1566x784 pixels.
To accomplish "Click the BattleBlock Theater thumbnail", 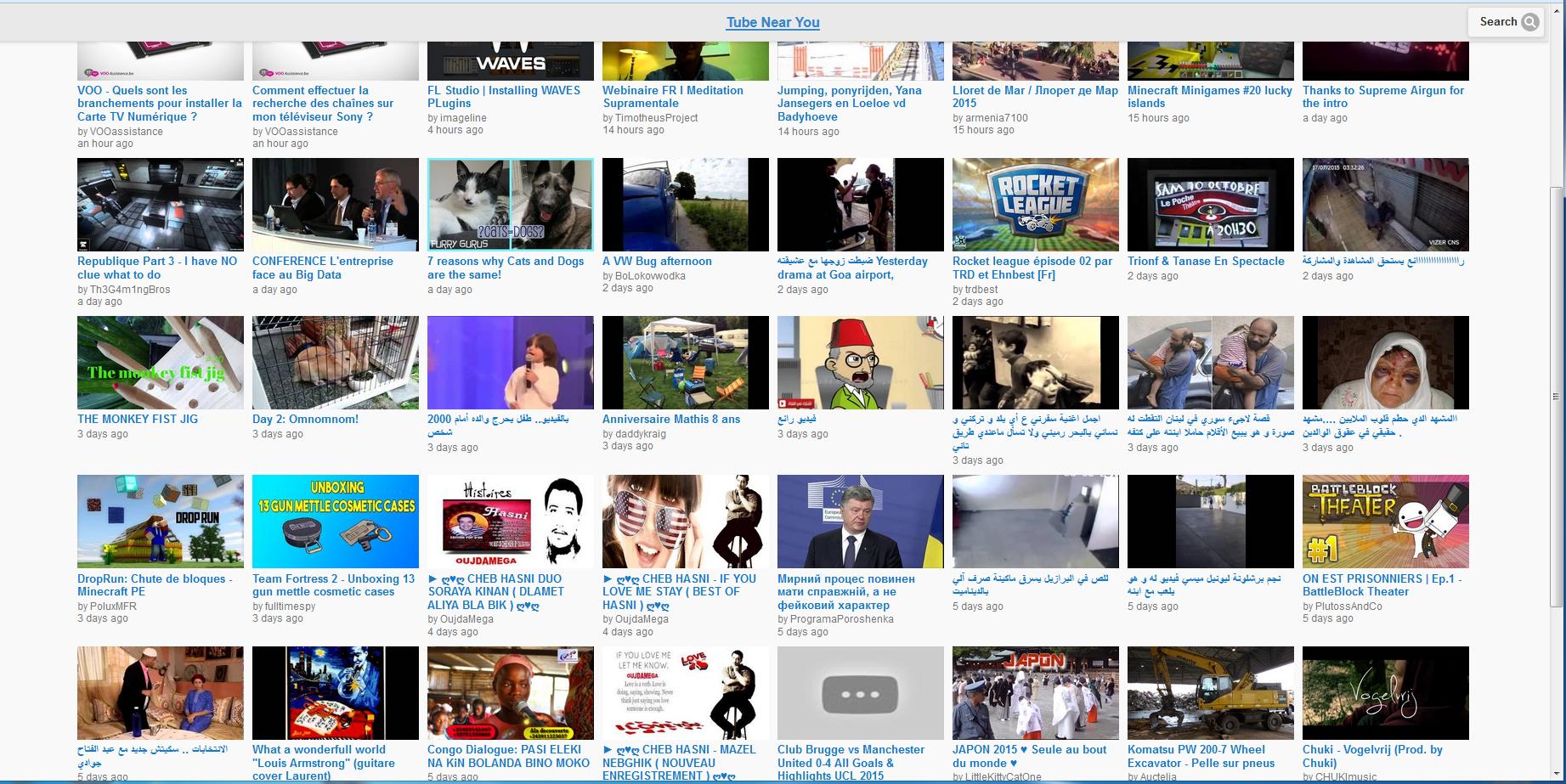I will point(1385,521).
